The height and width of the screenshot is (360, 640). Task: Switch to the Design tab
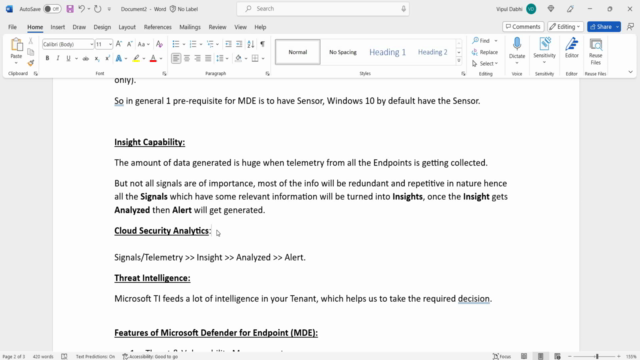click(x=102, y=27)
